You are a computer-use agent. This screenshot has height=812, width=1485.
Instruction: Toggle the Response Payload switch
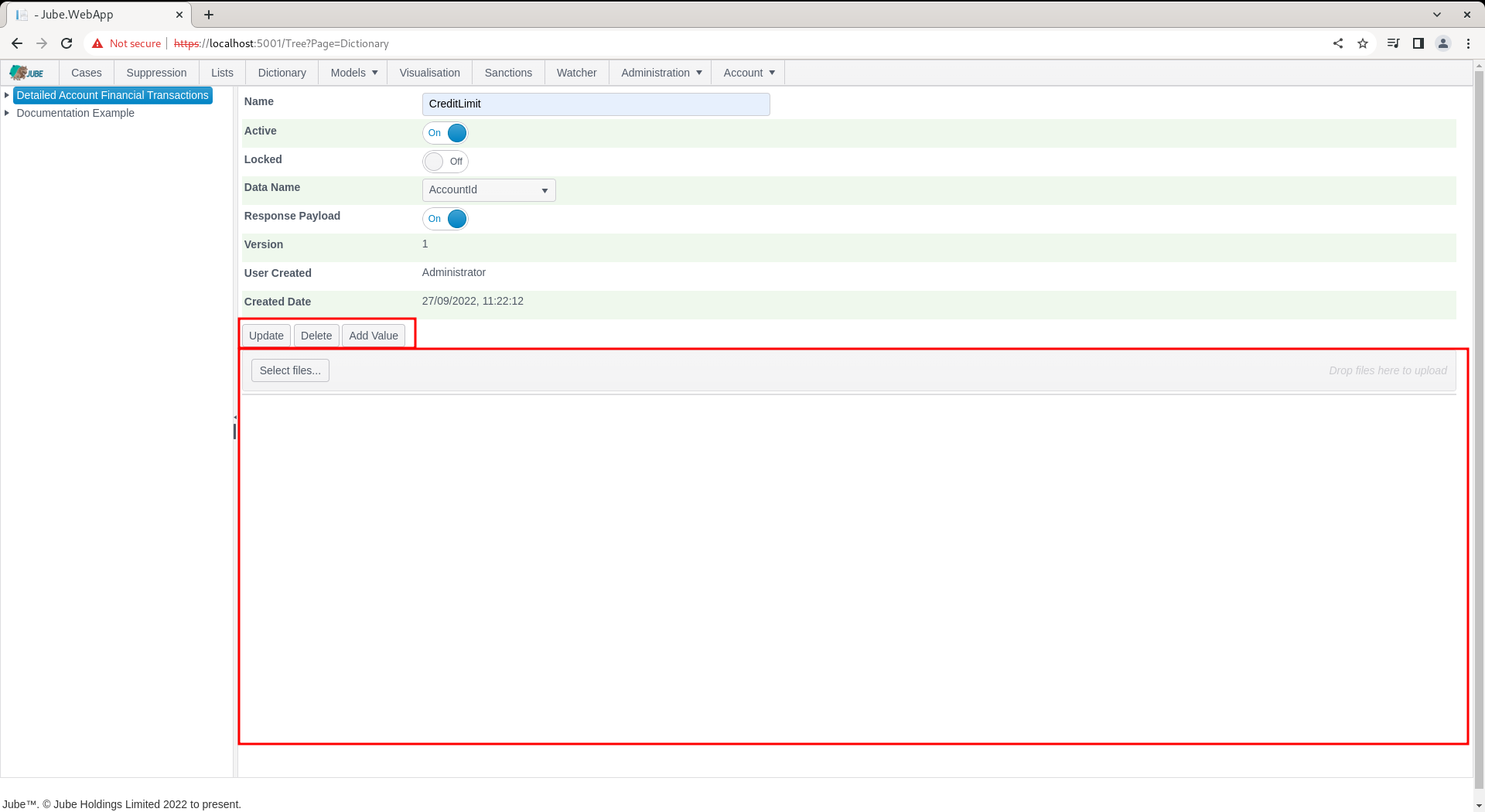coord(445,219)
